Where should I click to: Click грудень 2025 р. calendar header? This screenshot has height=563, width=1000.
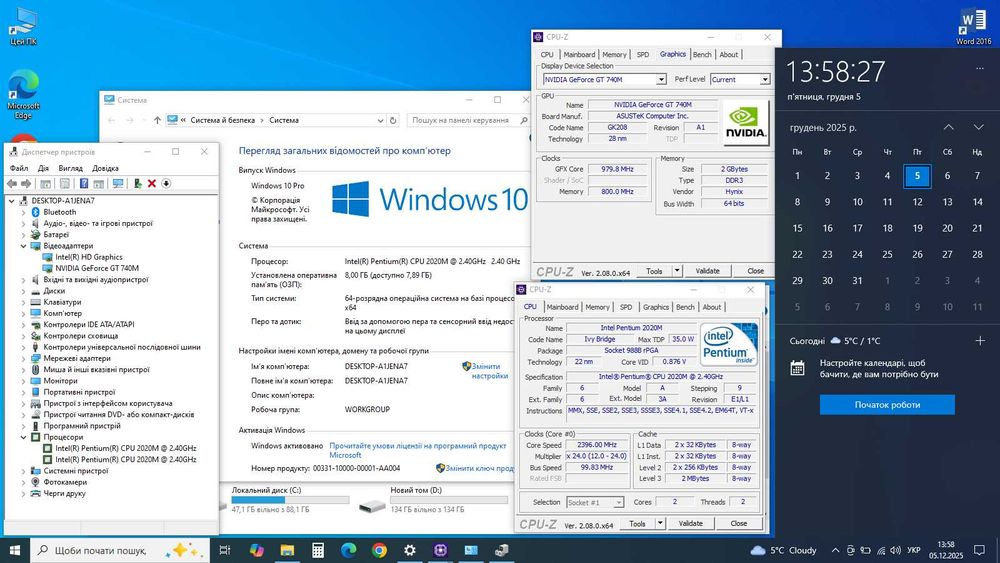[823, 128]
